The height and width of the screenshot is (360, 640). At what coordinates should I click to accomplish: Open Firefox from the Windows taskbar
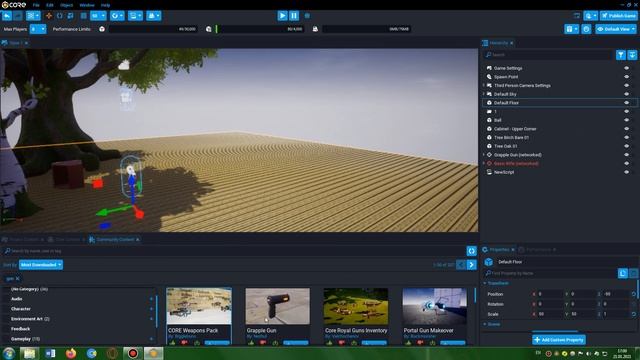71,353
